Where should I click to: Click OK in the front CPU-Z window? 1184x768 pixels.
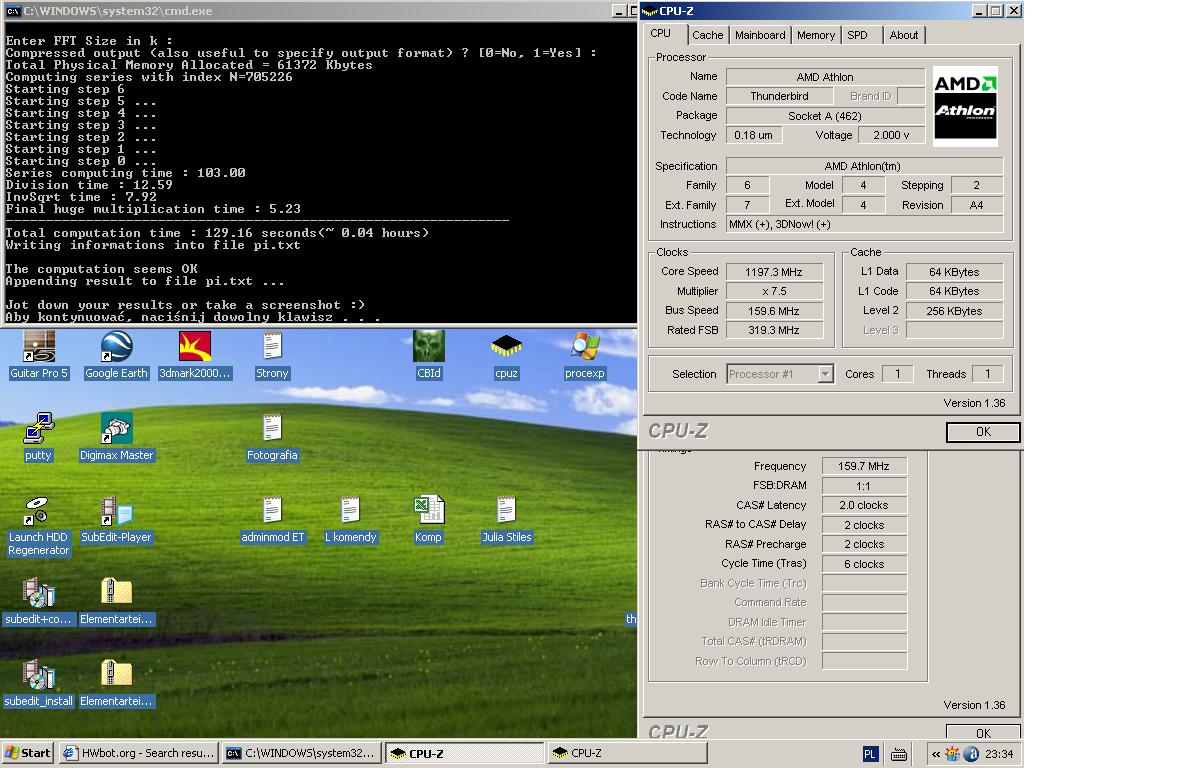point(983,432)
